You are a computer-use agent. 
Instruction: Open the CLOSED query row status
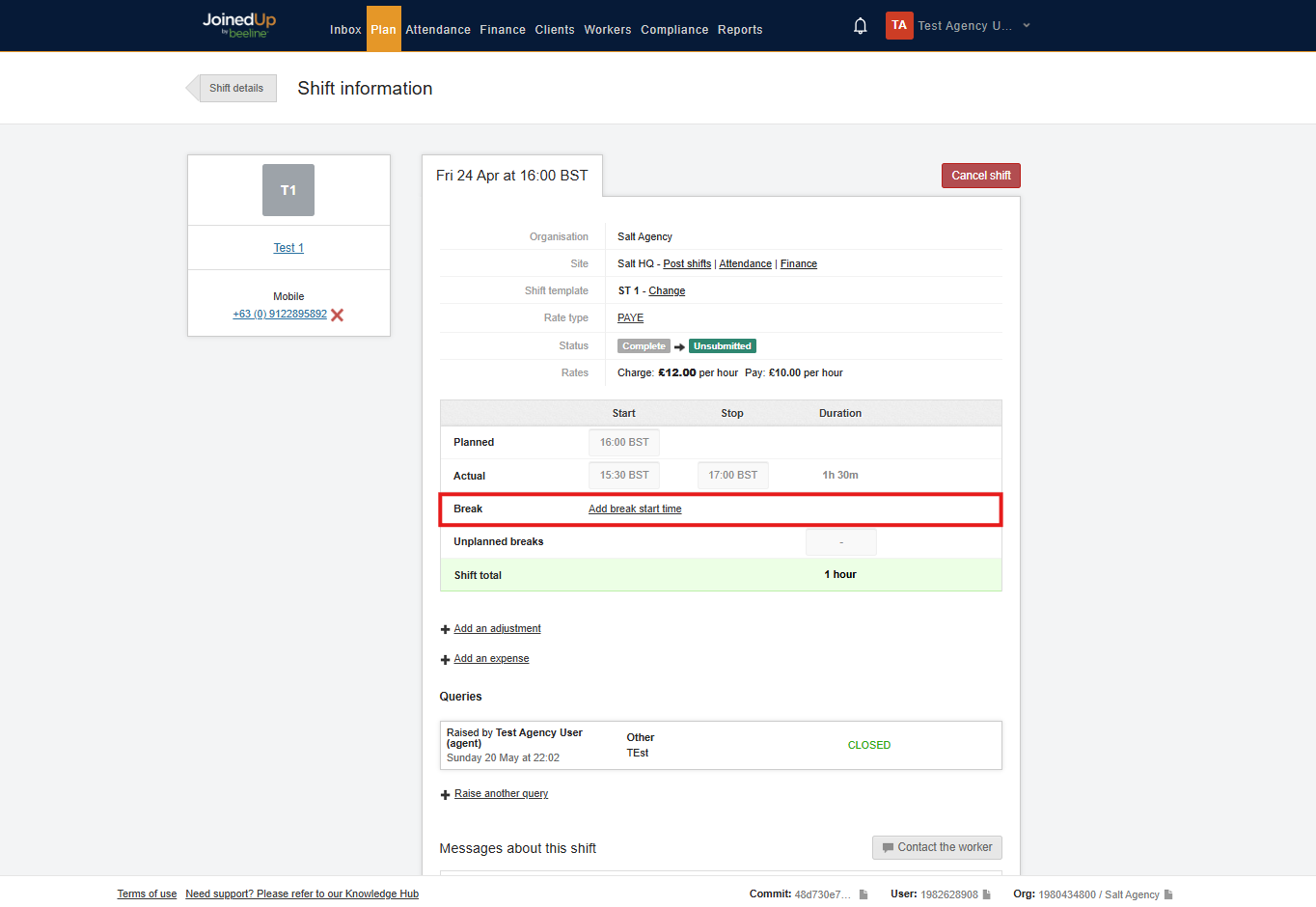[x=869, y=746]
